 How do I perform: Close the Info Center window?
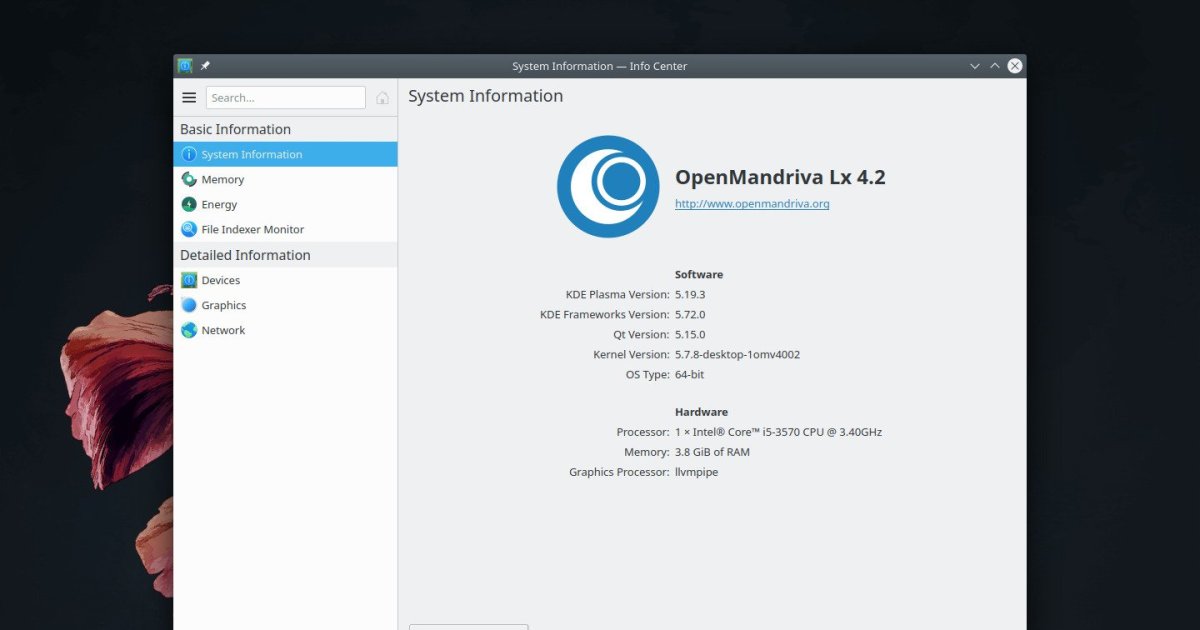pos(1015,66)
